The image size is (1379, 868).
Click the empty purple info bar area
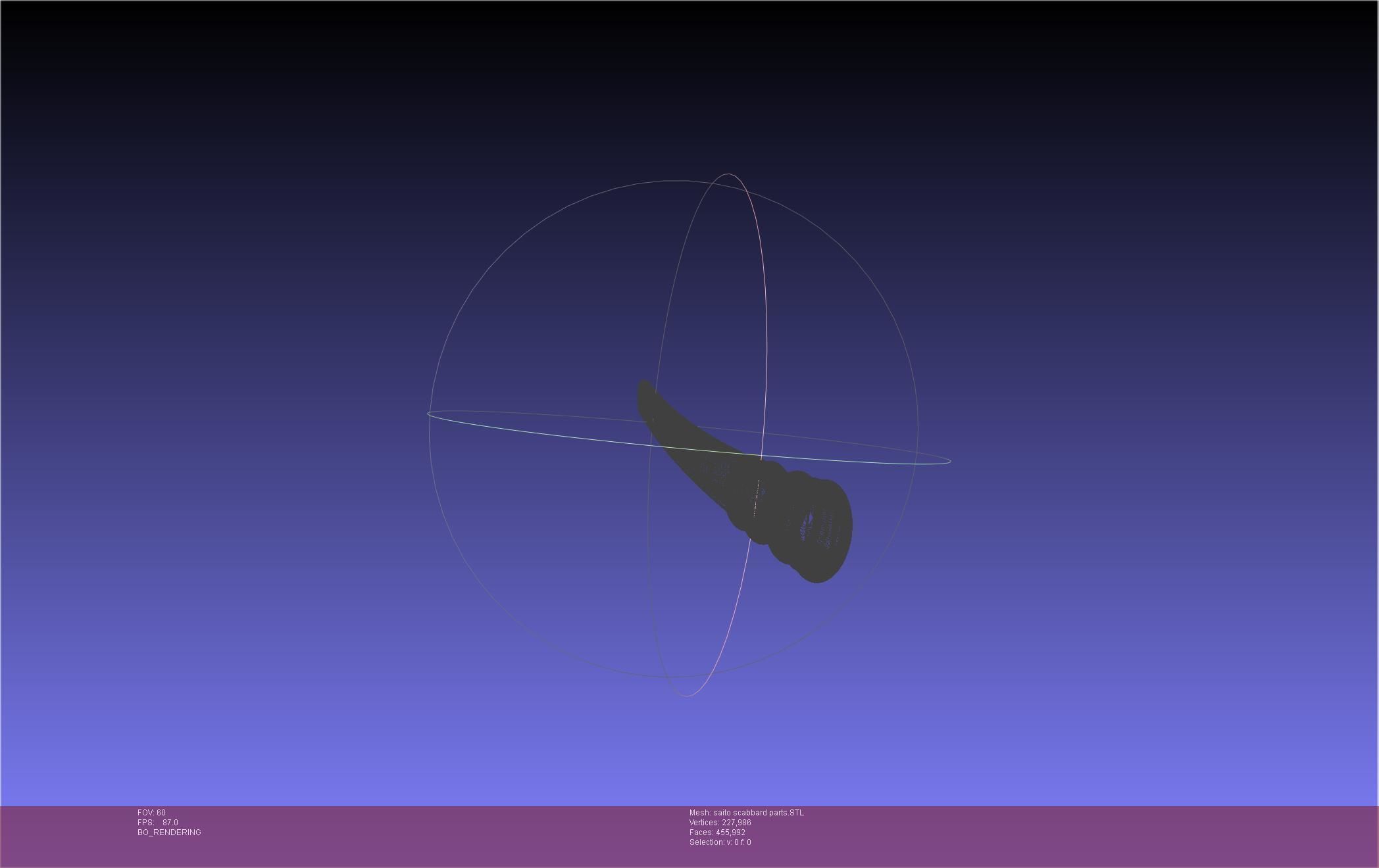click(x=1086, y=835)
